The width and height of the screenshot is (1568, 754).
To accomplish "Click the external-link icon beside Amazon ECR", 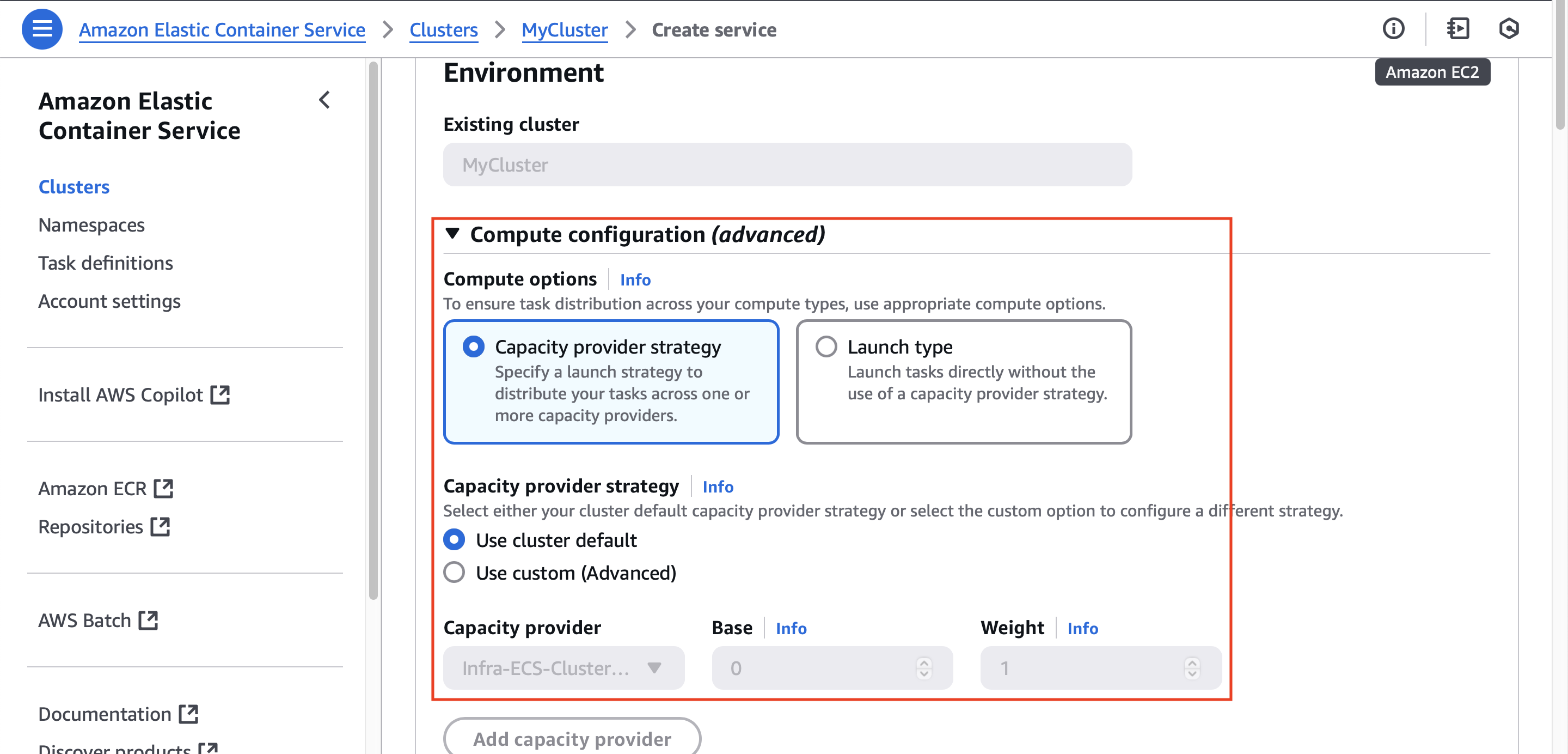I will click(x=164, y=489).
